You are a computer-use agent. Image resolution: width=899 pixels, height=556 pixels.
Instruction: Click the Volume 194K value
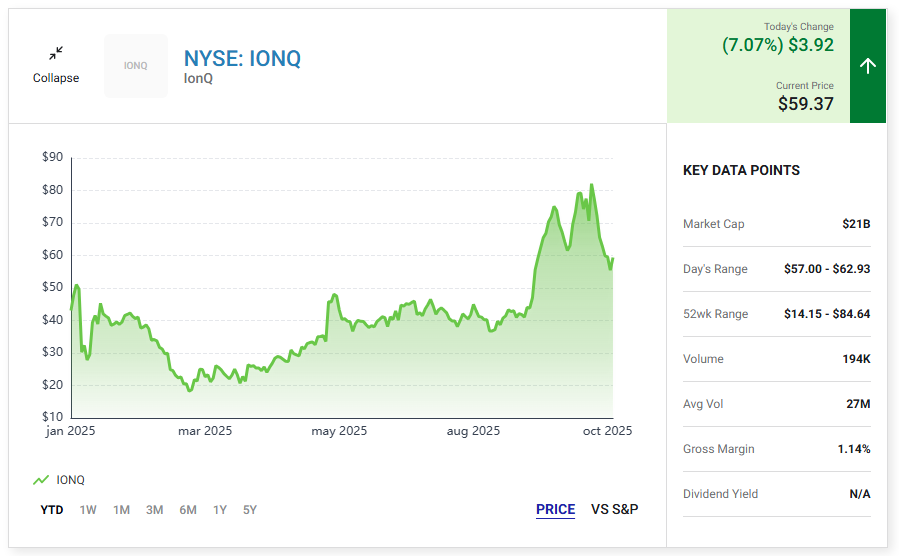tap(856, 359)
